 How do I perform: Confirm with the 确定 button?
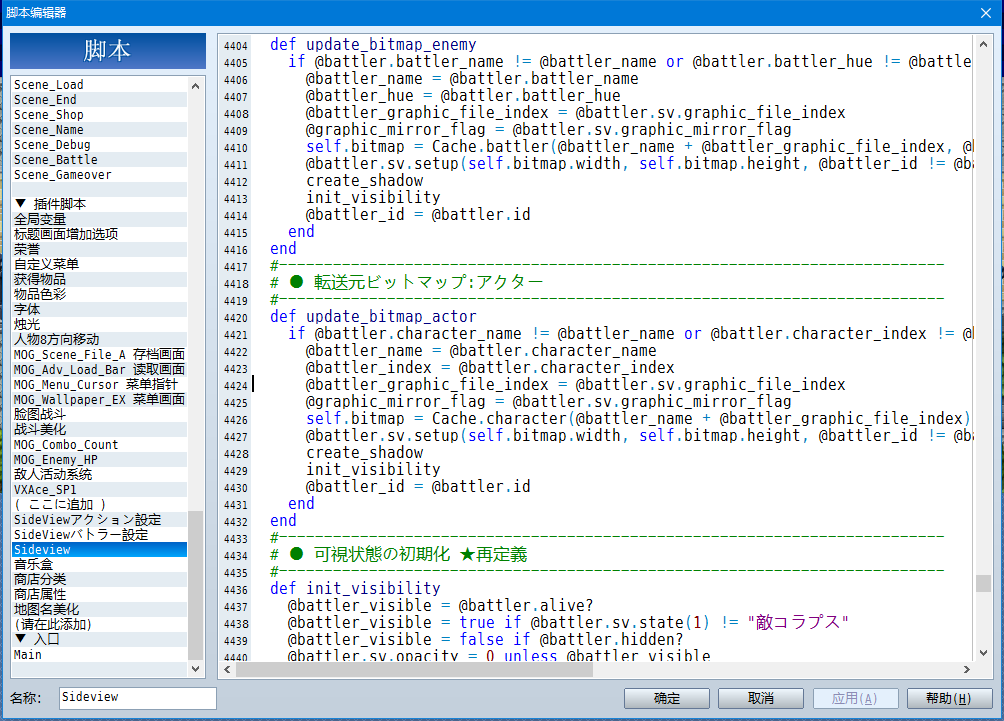click(667, 698)
